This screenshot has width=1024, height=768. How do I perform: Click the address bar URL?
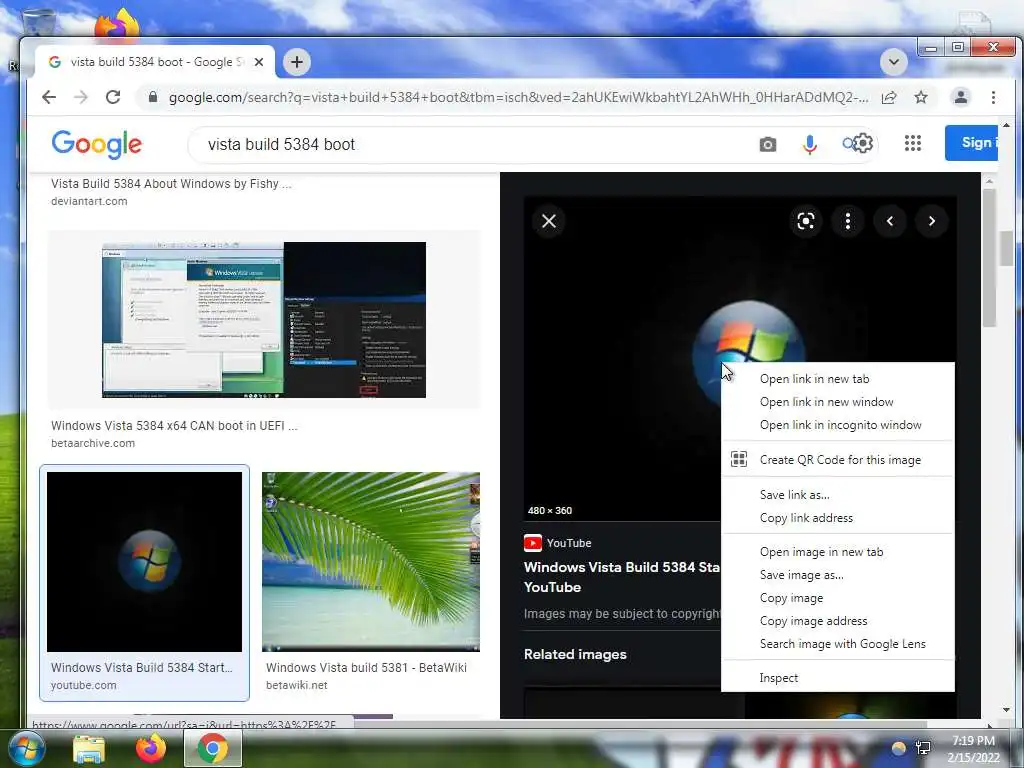coord(519,97)
